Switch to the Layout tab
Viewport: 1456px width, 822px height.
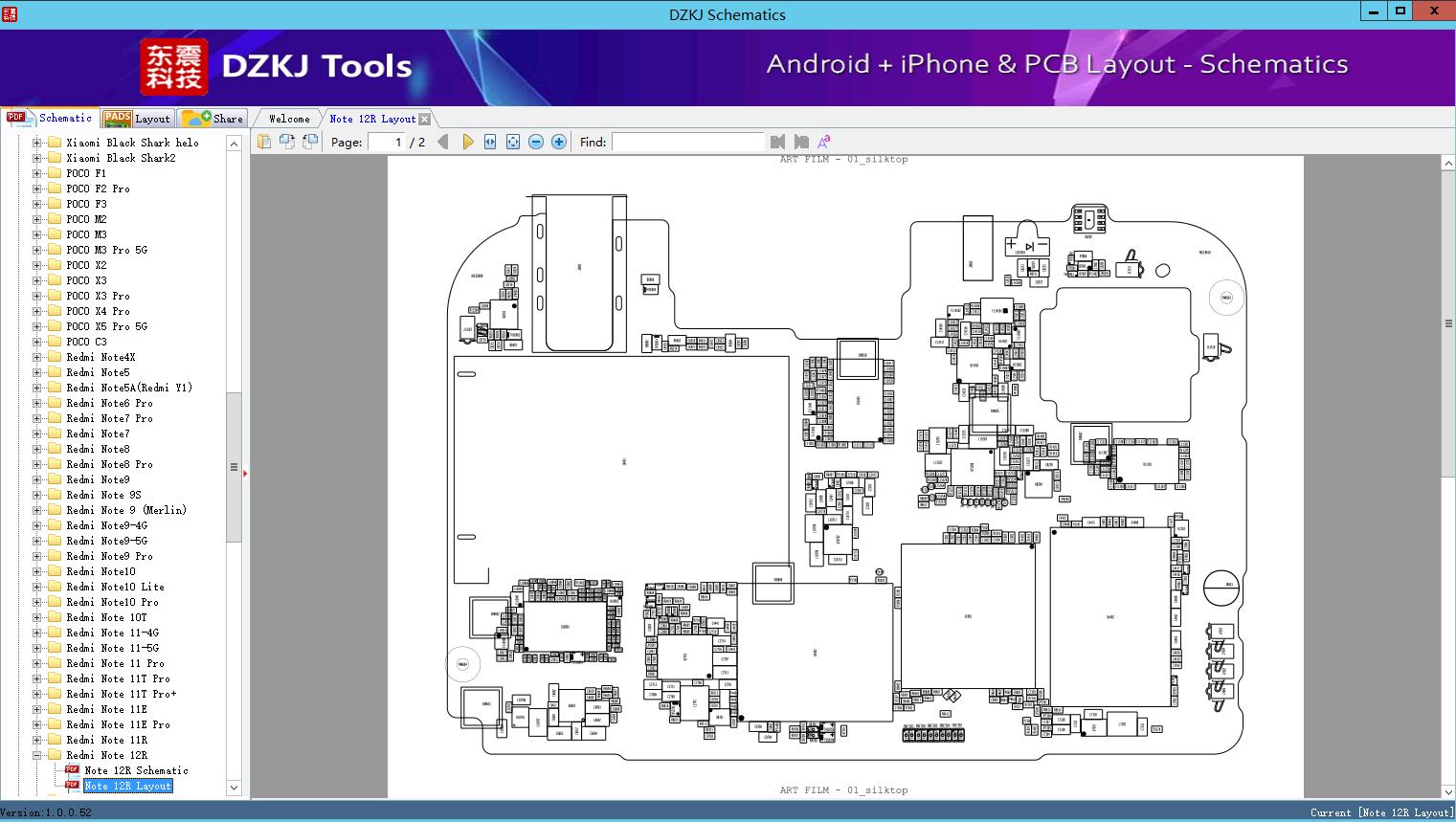pyautogui.click(x=137, y=119)
